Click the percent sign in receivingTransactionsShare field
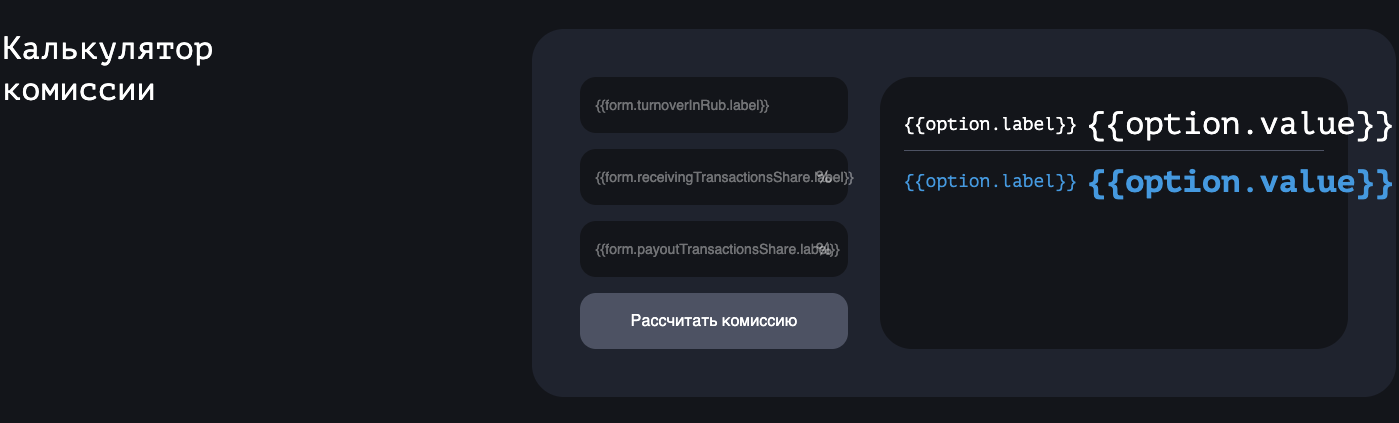 824,177
